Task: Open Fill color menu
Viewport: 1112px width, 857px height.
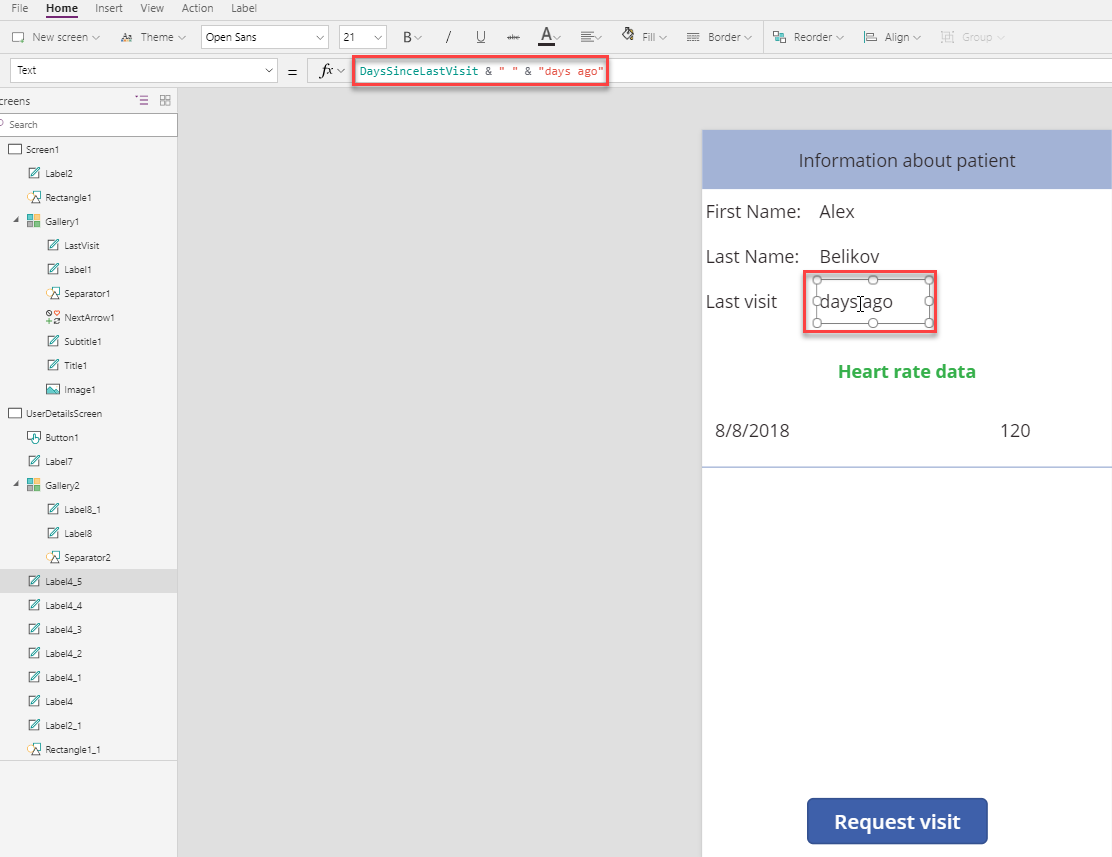Action: coord(644,37)
